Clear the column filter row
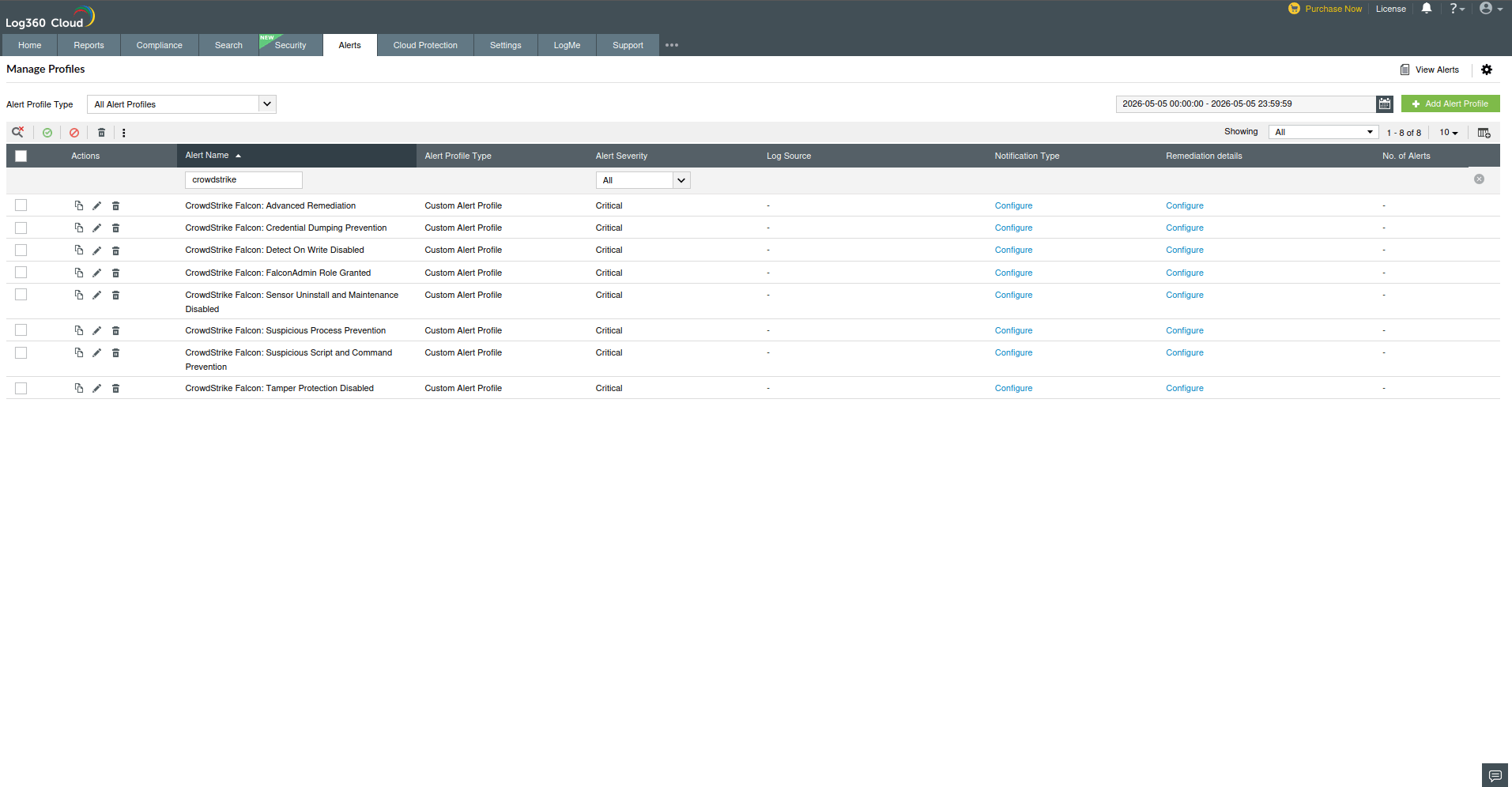1512x787 pixels. tap(1479, 179)
